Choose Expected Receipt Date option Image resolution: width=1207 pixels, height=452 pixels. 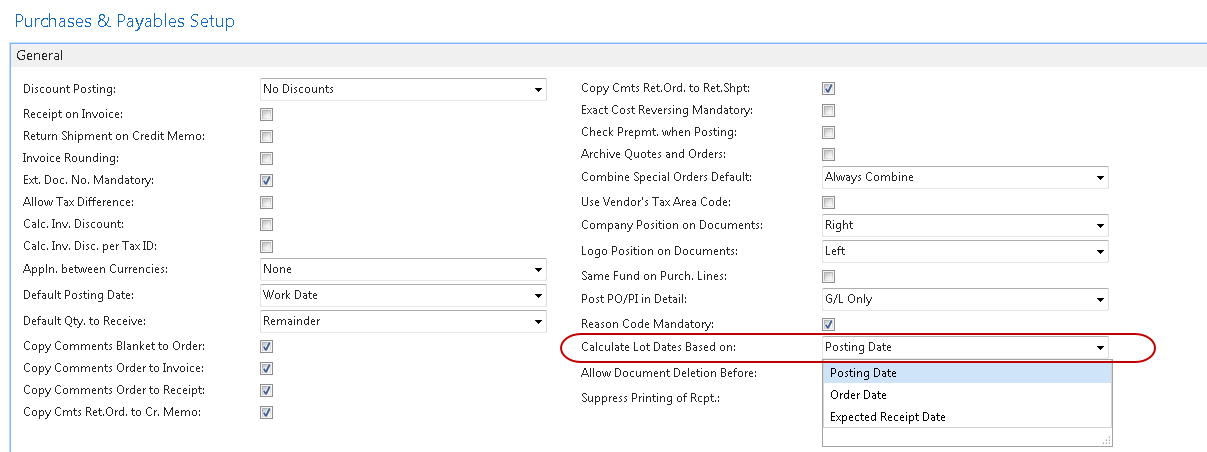(x=887, y=417)
